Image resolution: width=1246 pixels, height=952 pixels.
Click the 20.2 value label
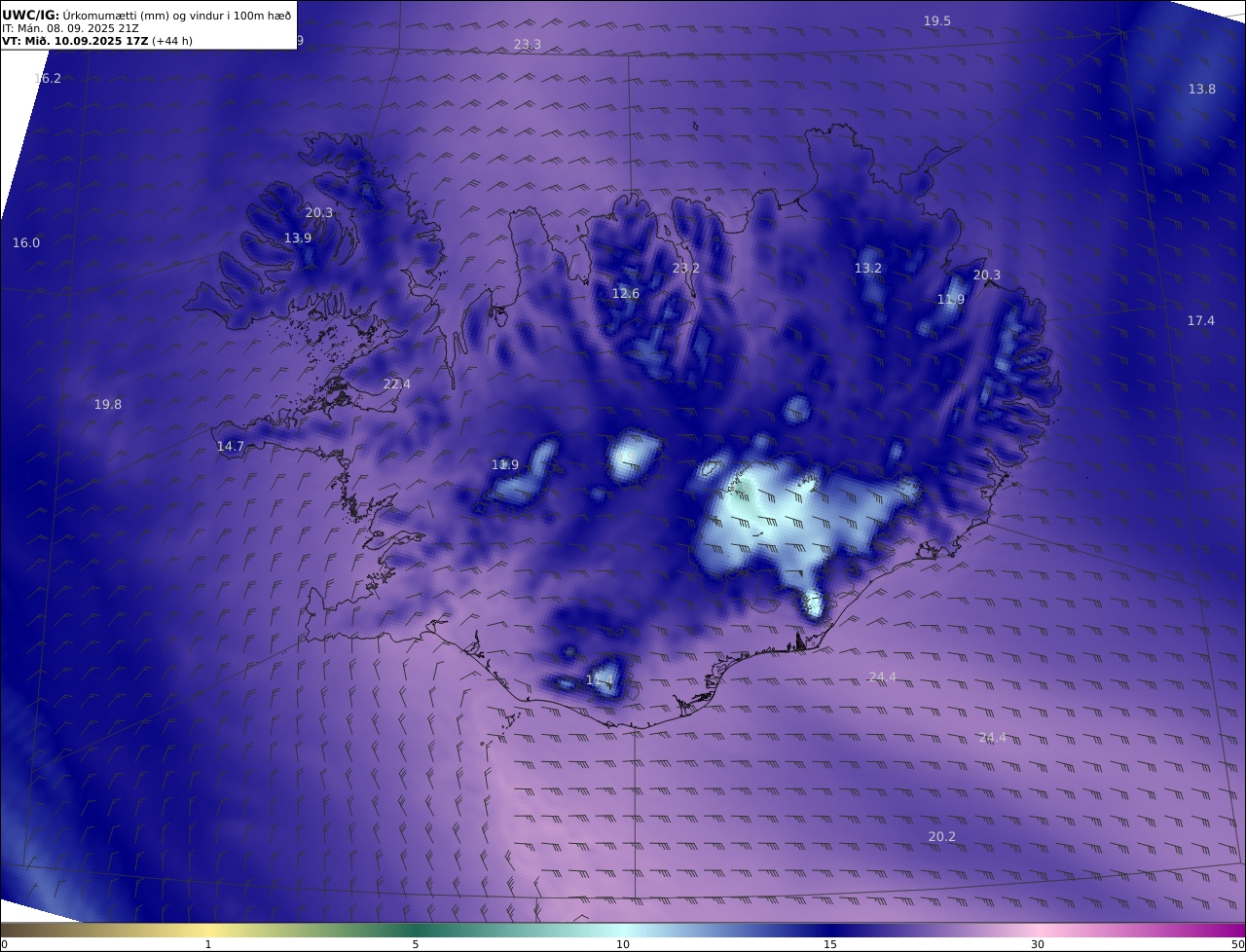(x=941, y=837)
